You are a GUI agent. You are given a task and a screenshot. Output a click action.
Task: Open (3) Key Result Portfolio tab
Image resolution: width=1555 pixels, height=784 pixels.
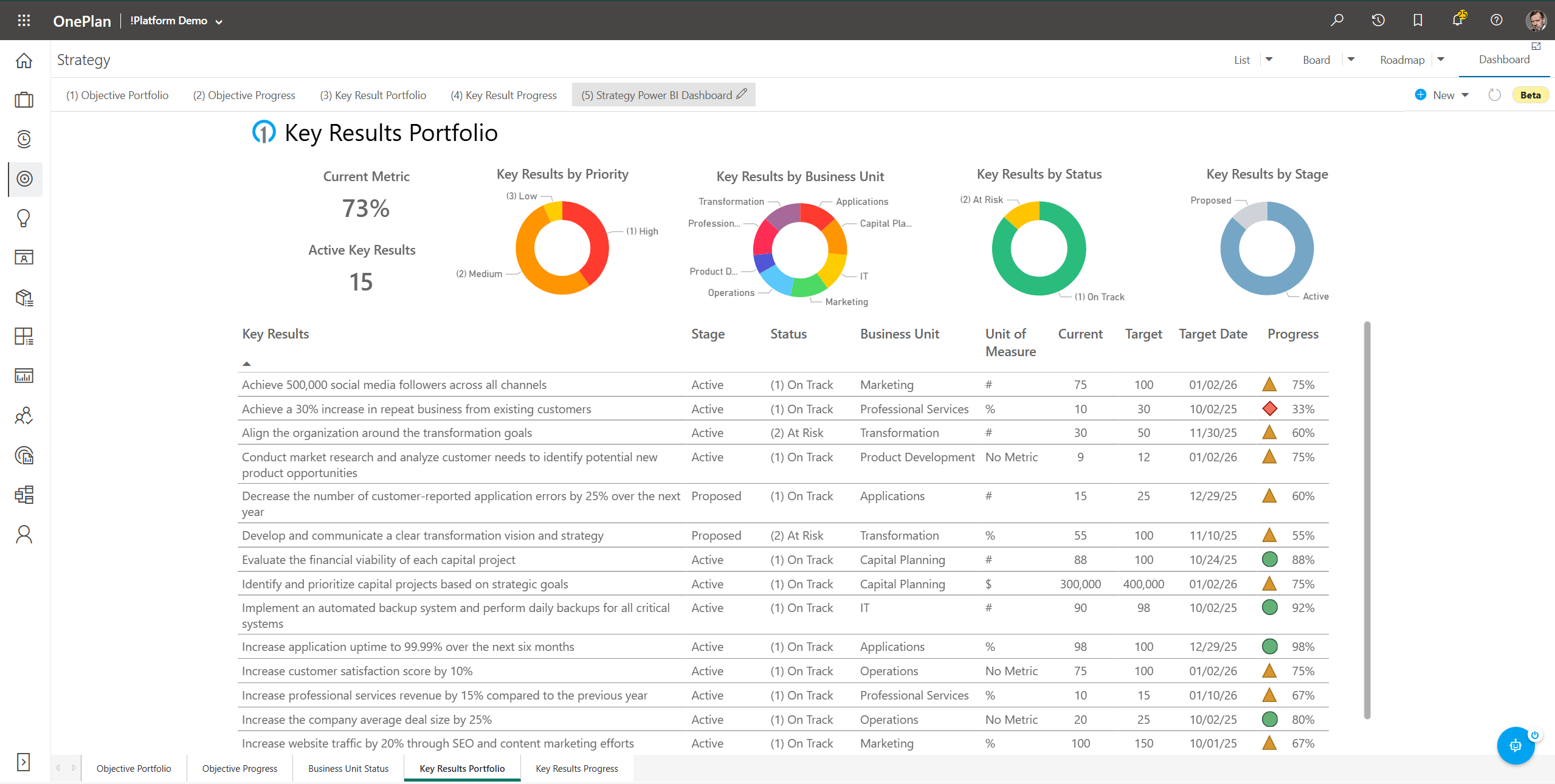(x=373, y=95)
